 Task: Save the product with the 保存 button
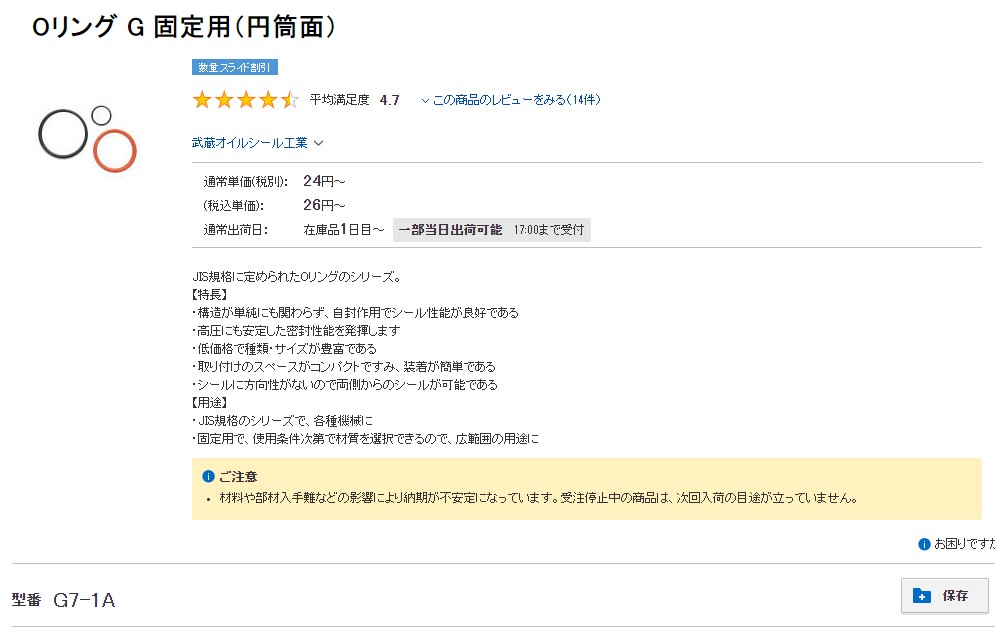[944, 596]
